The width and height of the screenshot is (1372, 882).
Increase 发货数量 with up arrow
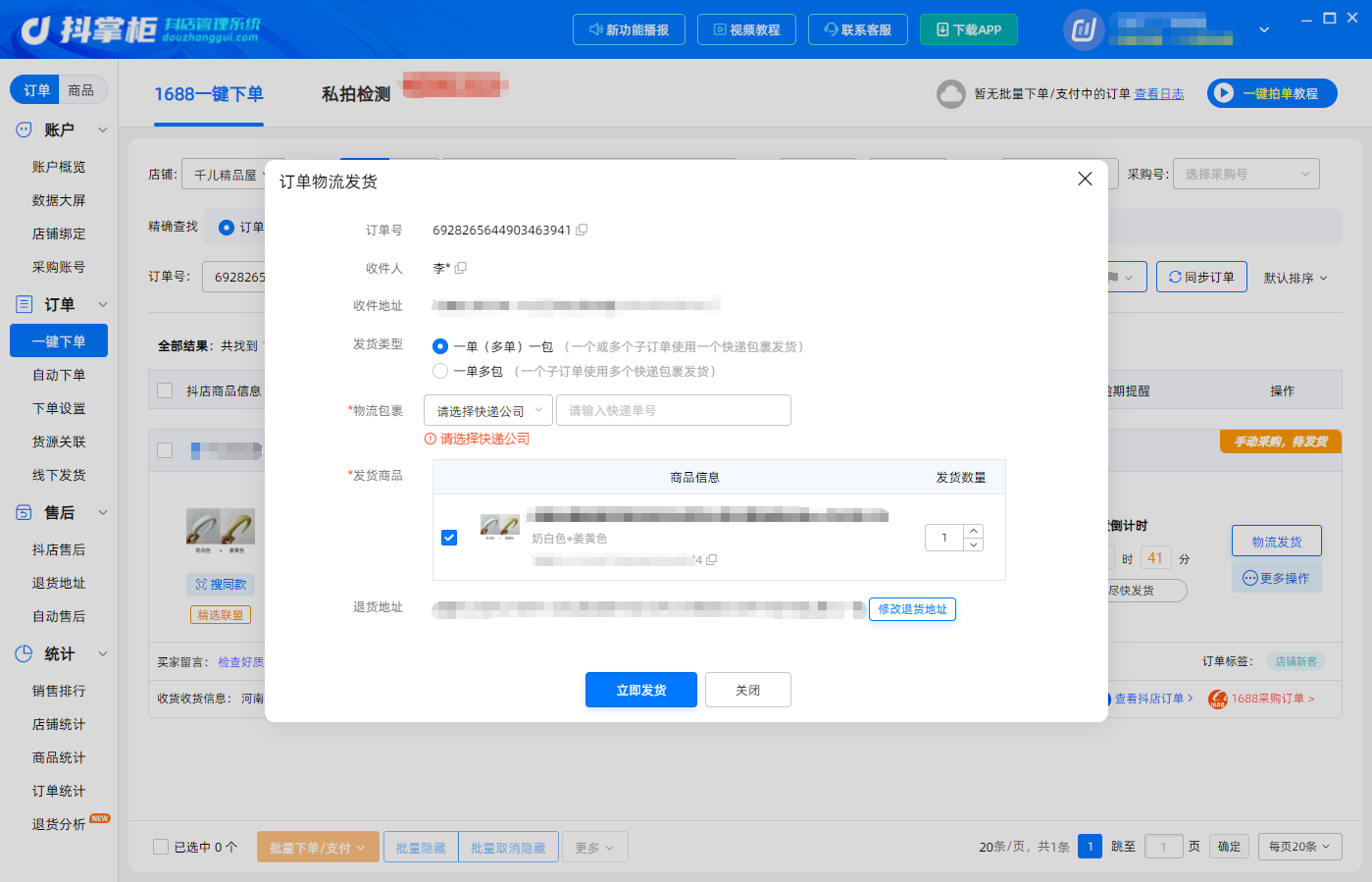(x=973, y=531)
